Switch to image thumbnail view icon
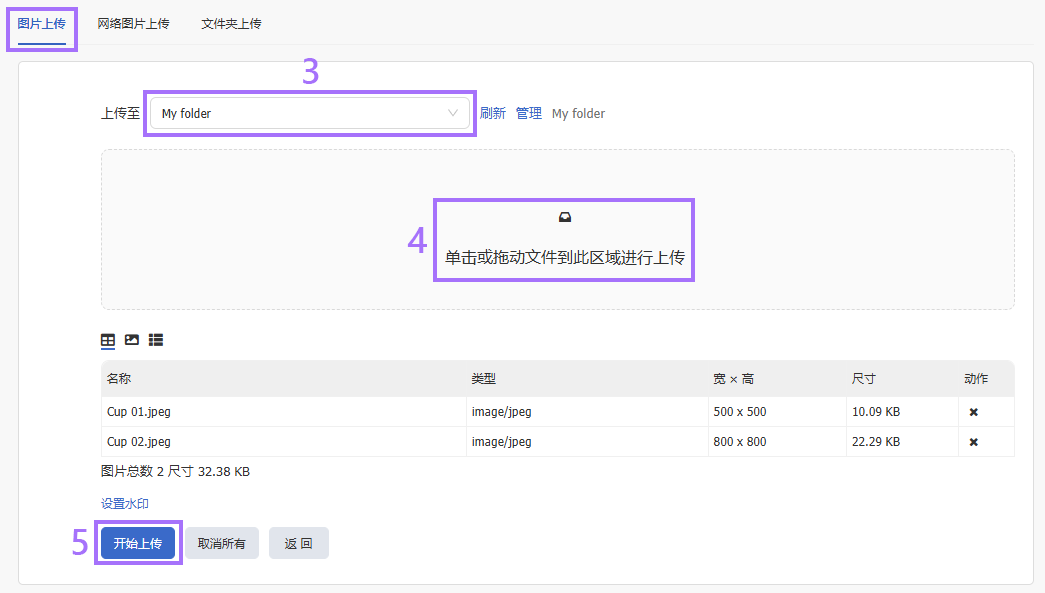Image resolution: width=1045 pixels, height=593 pixels. (132, 340)
